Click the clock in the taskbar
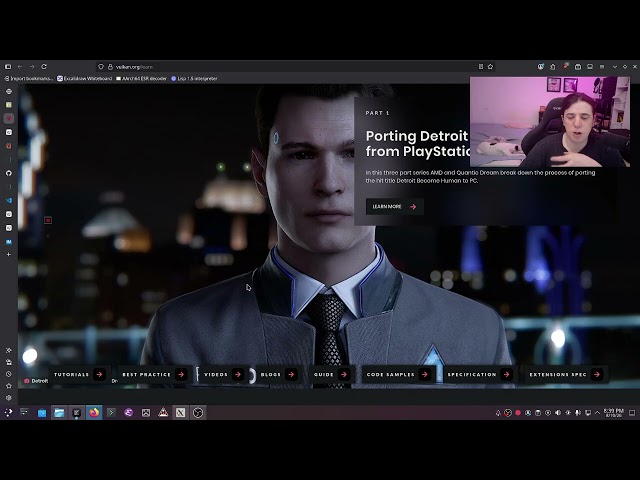640x480 pixels. tap(613, 413)
